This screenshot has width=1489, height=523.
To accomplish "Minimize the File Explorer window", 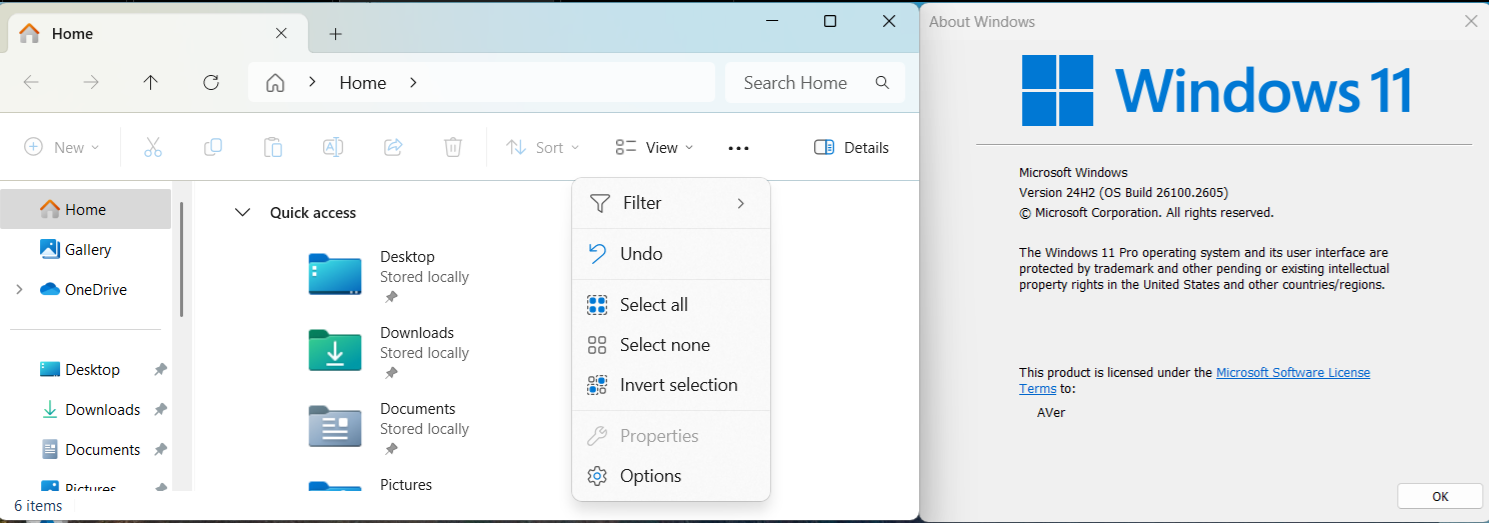I will tap(772, 21).
